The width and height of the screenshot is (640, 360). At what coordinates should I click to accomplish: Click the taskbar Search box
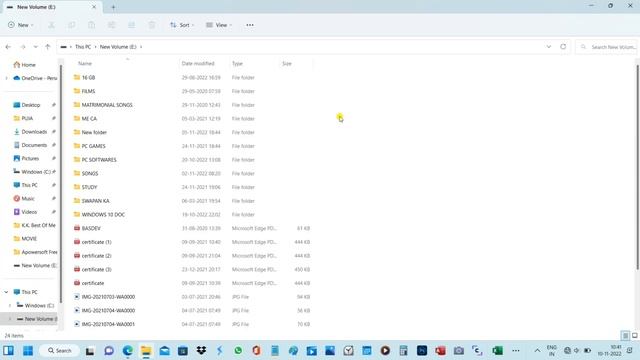tap(60, 351)
